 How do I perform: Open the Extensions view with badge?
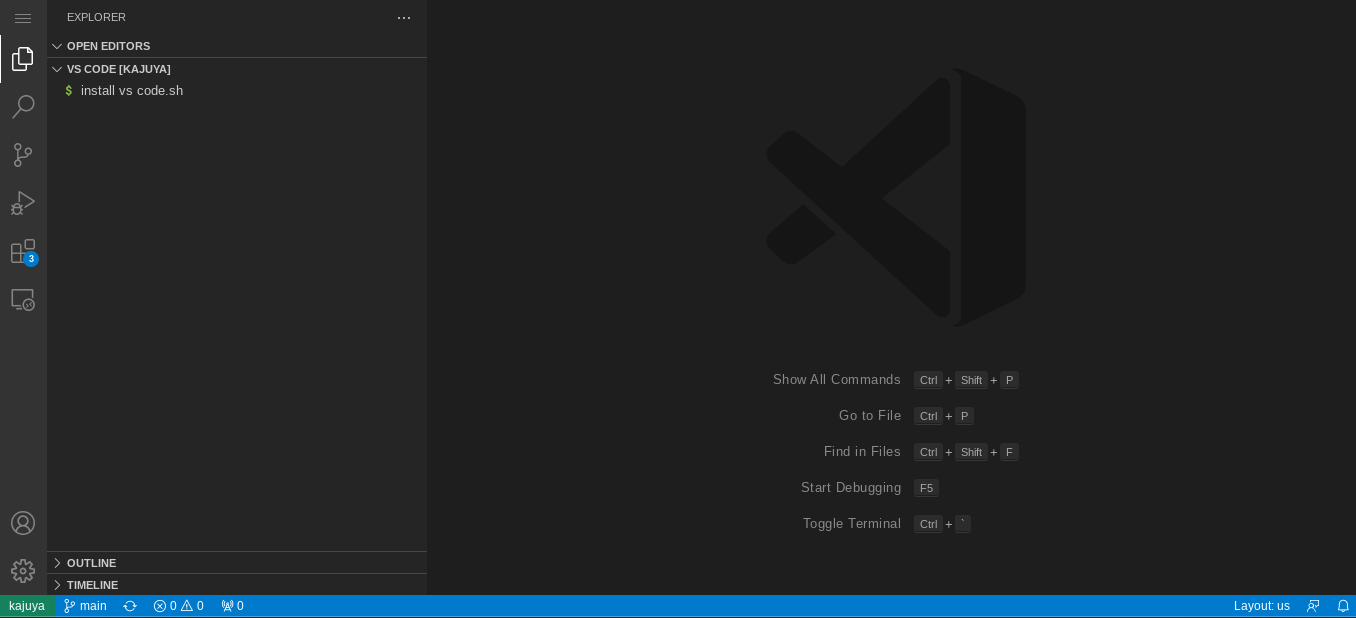coord(23,251)
